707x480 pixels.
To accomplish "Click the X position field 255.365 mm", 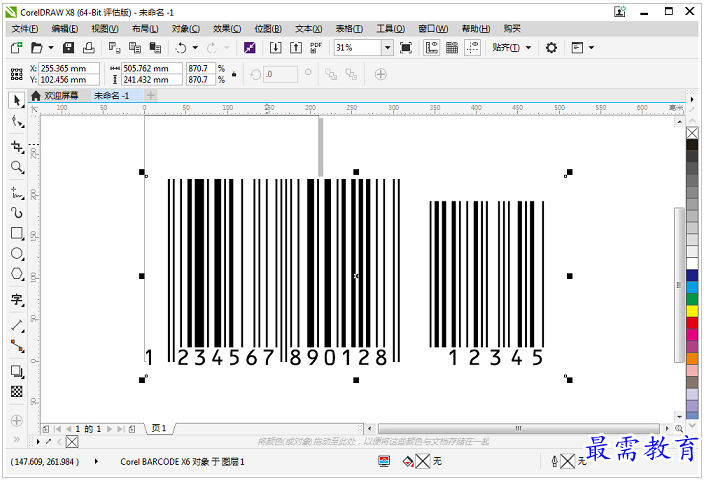I will [69, 69].
